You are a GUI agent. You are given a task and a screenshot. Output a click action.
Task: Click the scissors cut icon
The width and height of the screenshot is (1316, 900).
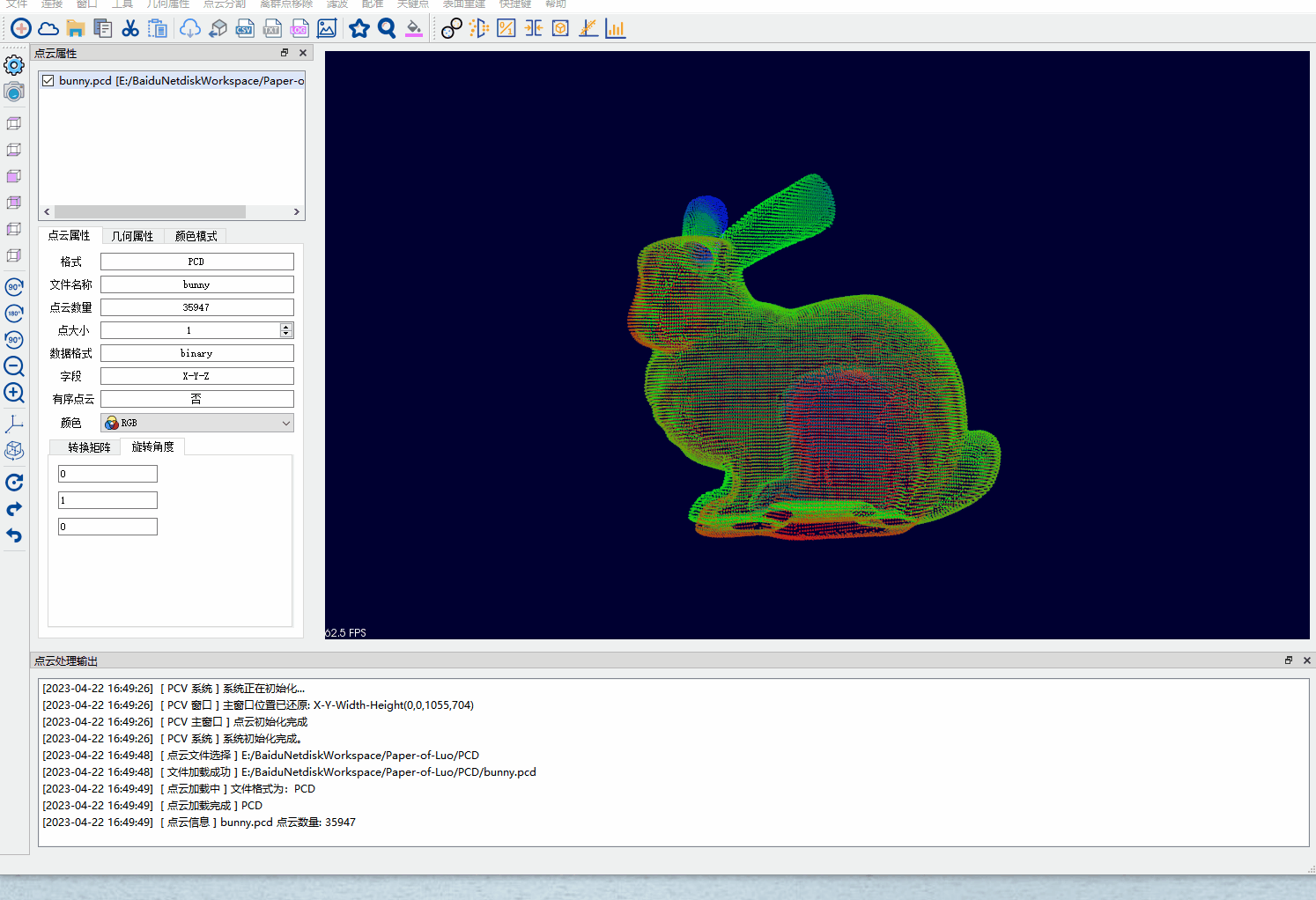point(130,29)
